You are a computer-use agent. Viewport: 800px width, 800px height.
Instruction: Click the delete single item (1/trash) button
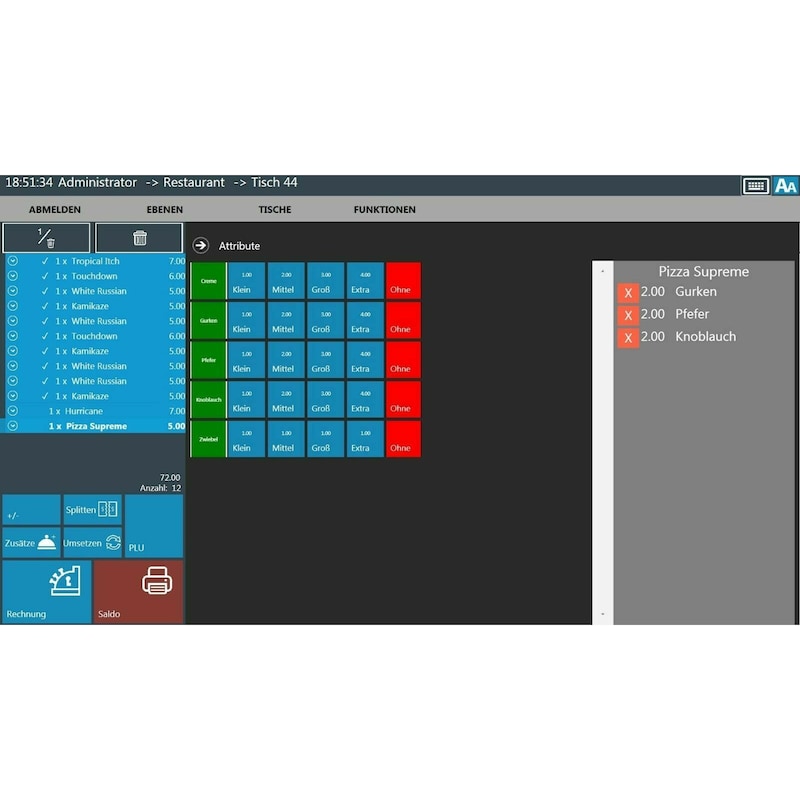[x=46, y=238]
